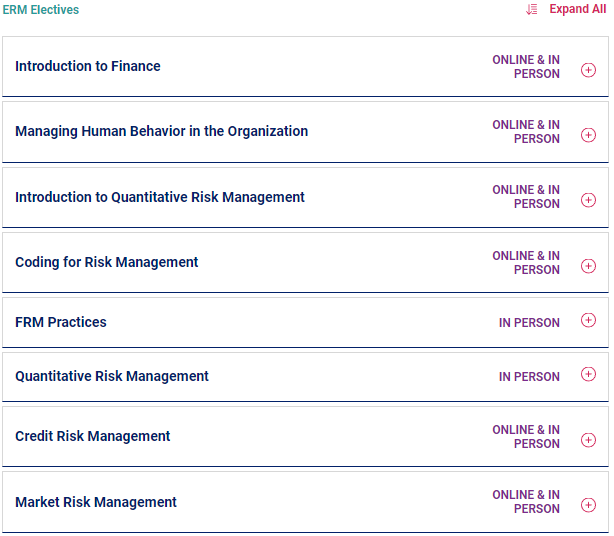Expand Credit Risk Management with plus icon
The width and height of the screenshot is (614, 536).
(x=588, y=440)
